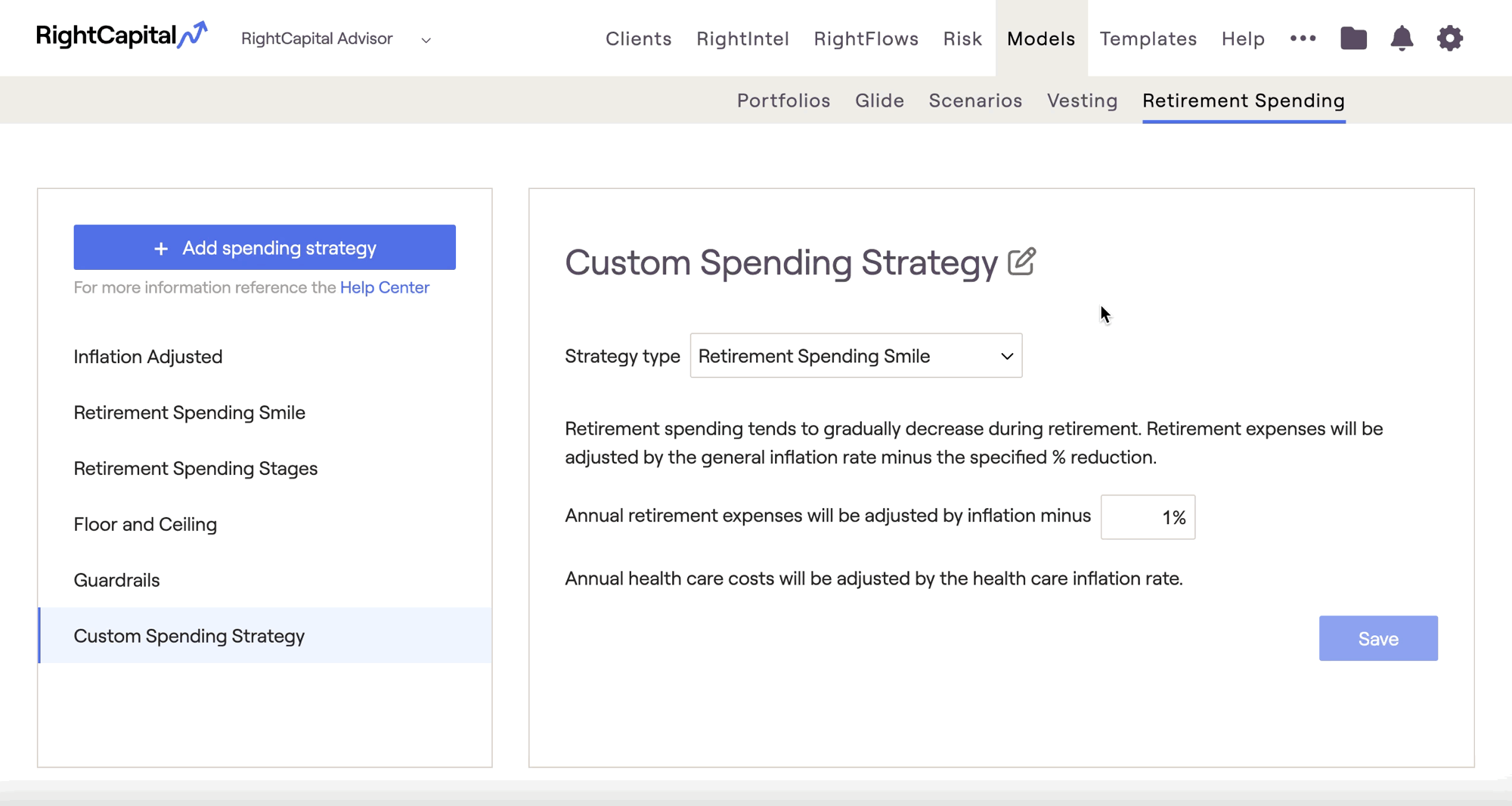Click the Custom Spending Strategy heading

(x=781, y=262)
